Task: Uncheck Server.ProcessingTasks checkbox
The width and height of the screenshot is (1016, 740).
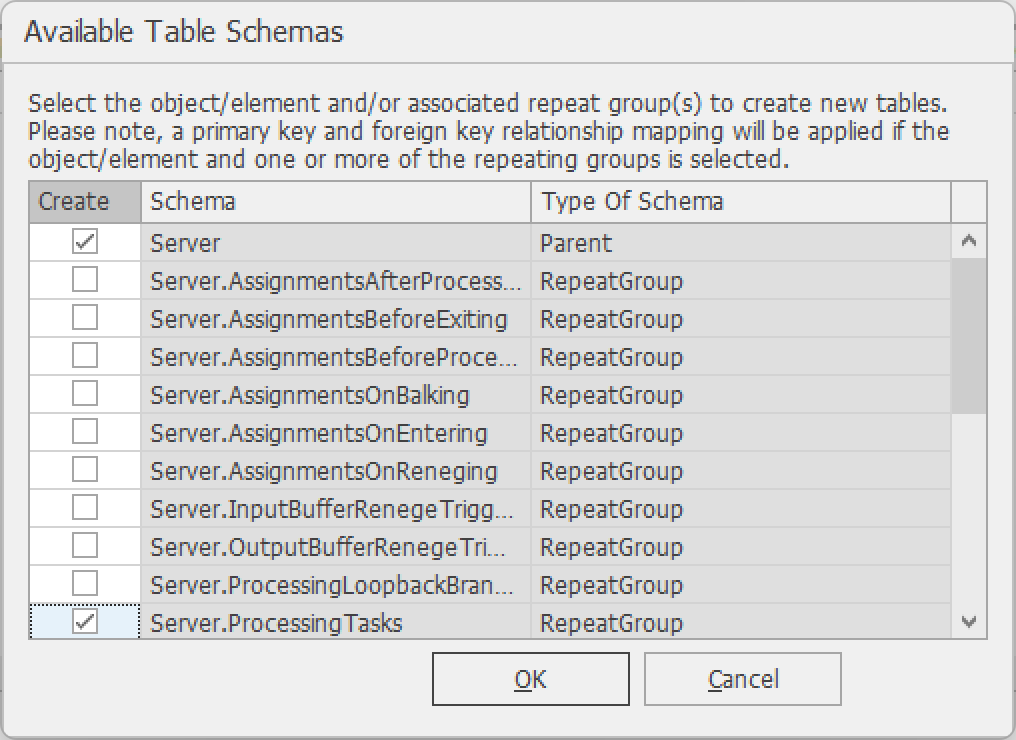Action: tap(85, 622)
